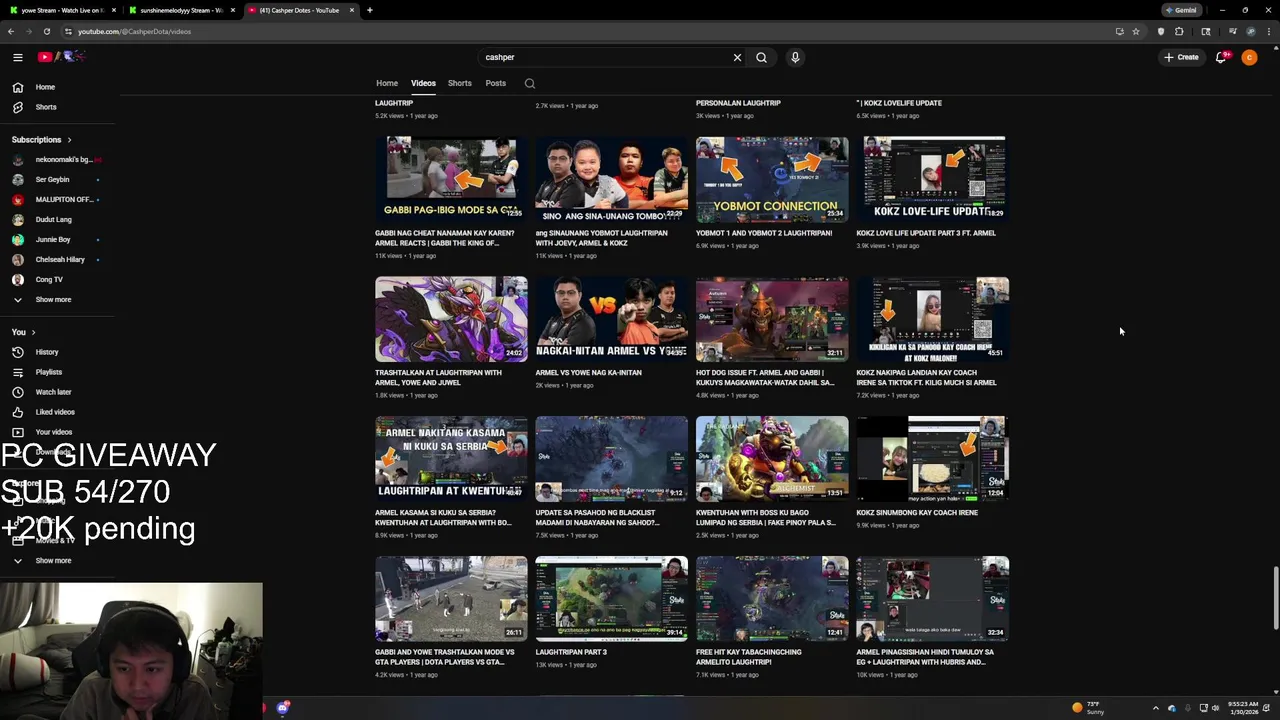Viewport: 1280px width, 720px height.
Task: Open Armel Pinagsisihan Hindi Tumuloy video
Action: click(x=925, y=657)
